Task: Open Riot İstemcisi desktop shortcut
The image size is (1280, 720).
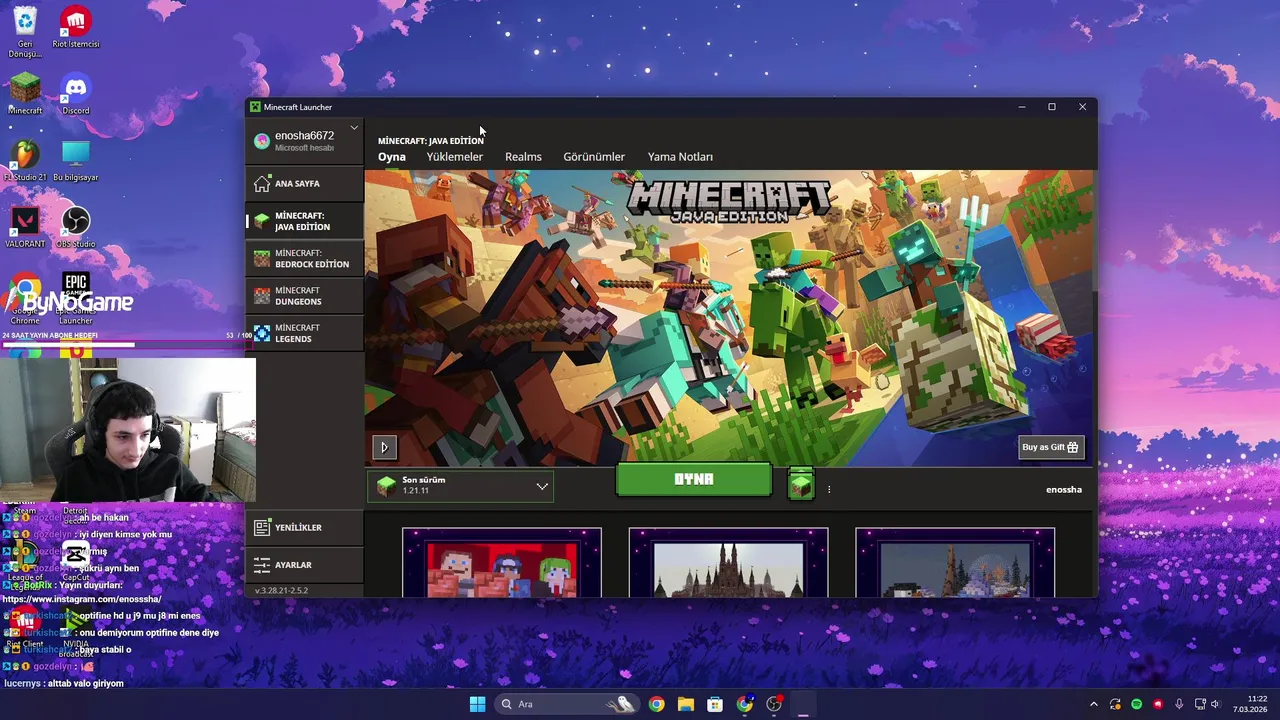Action: (76, 27)
